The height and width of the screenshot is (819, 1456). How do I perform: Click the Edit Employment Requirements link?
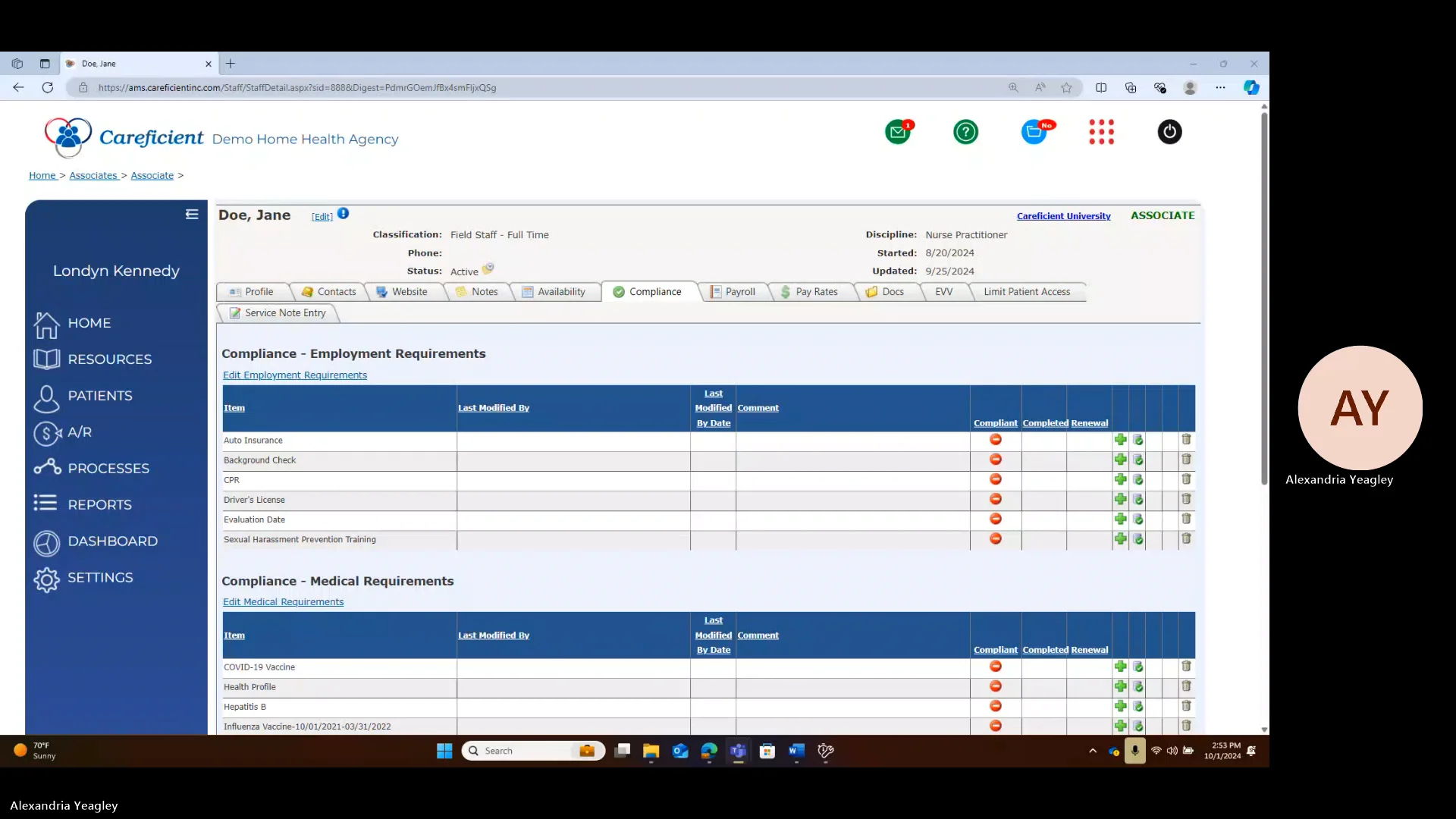tap(295, 375)
